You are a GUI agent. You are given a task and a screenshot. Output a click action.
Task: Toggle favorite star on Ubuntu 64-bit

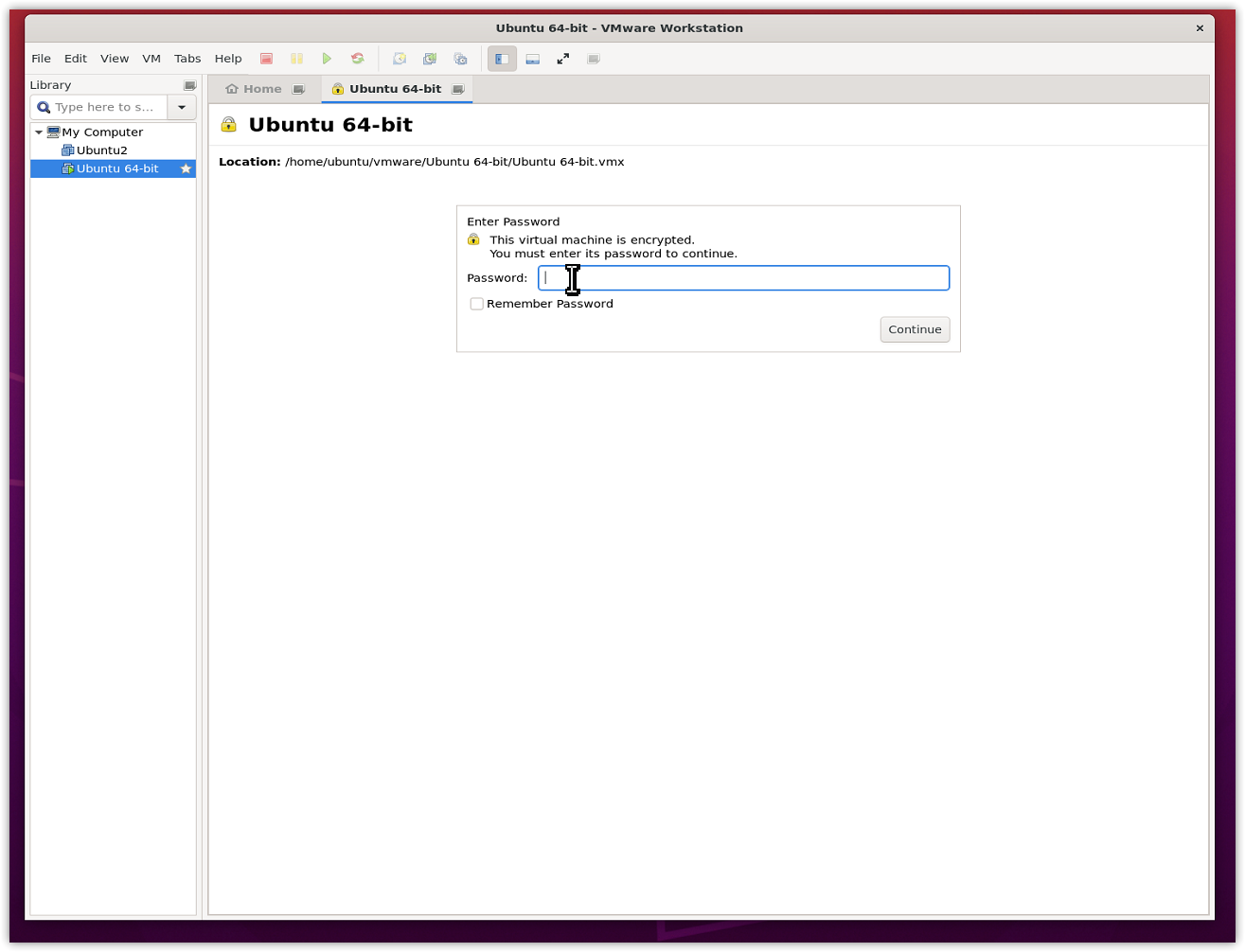pyautogui.click(x=186, y=168)
